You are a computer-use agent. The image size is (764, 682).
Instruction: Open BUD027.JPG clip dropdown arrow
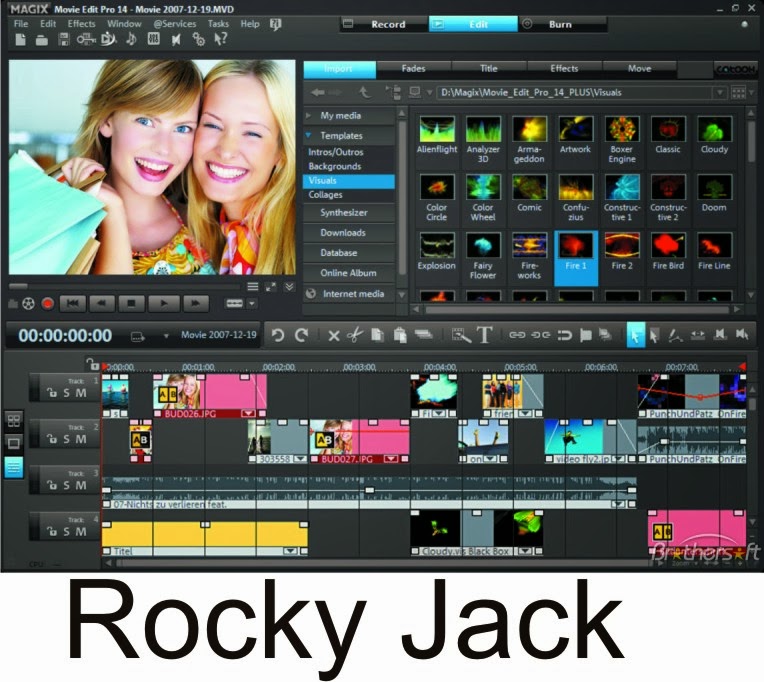(x=391, y=459)
